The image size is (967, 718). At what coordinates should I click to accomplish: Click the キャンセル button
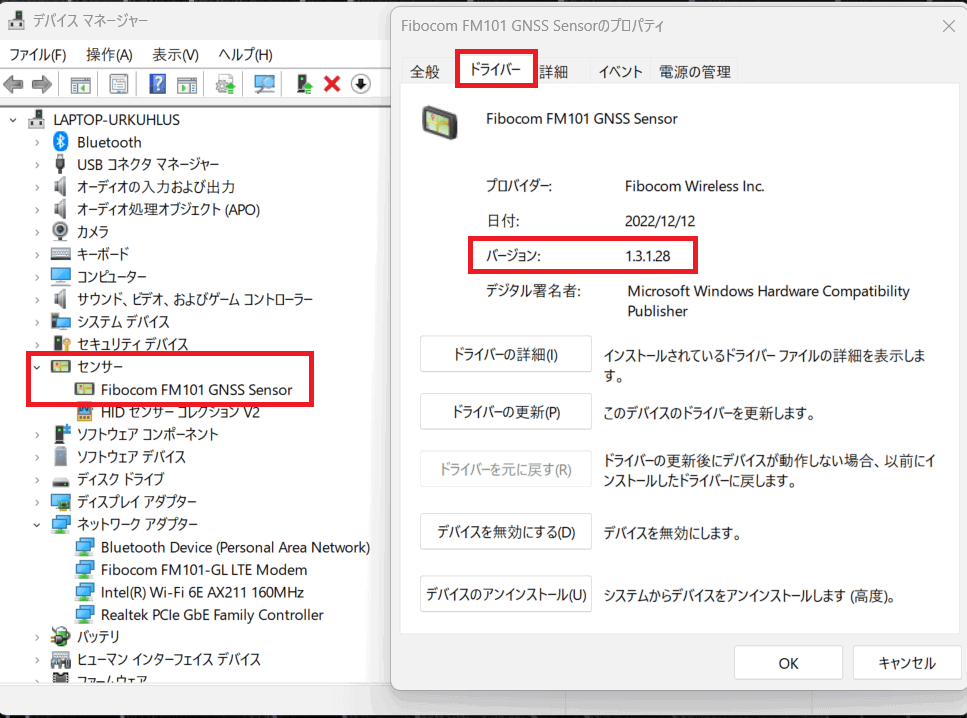(907, 663)
